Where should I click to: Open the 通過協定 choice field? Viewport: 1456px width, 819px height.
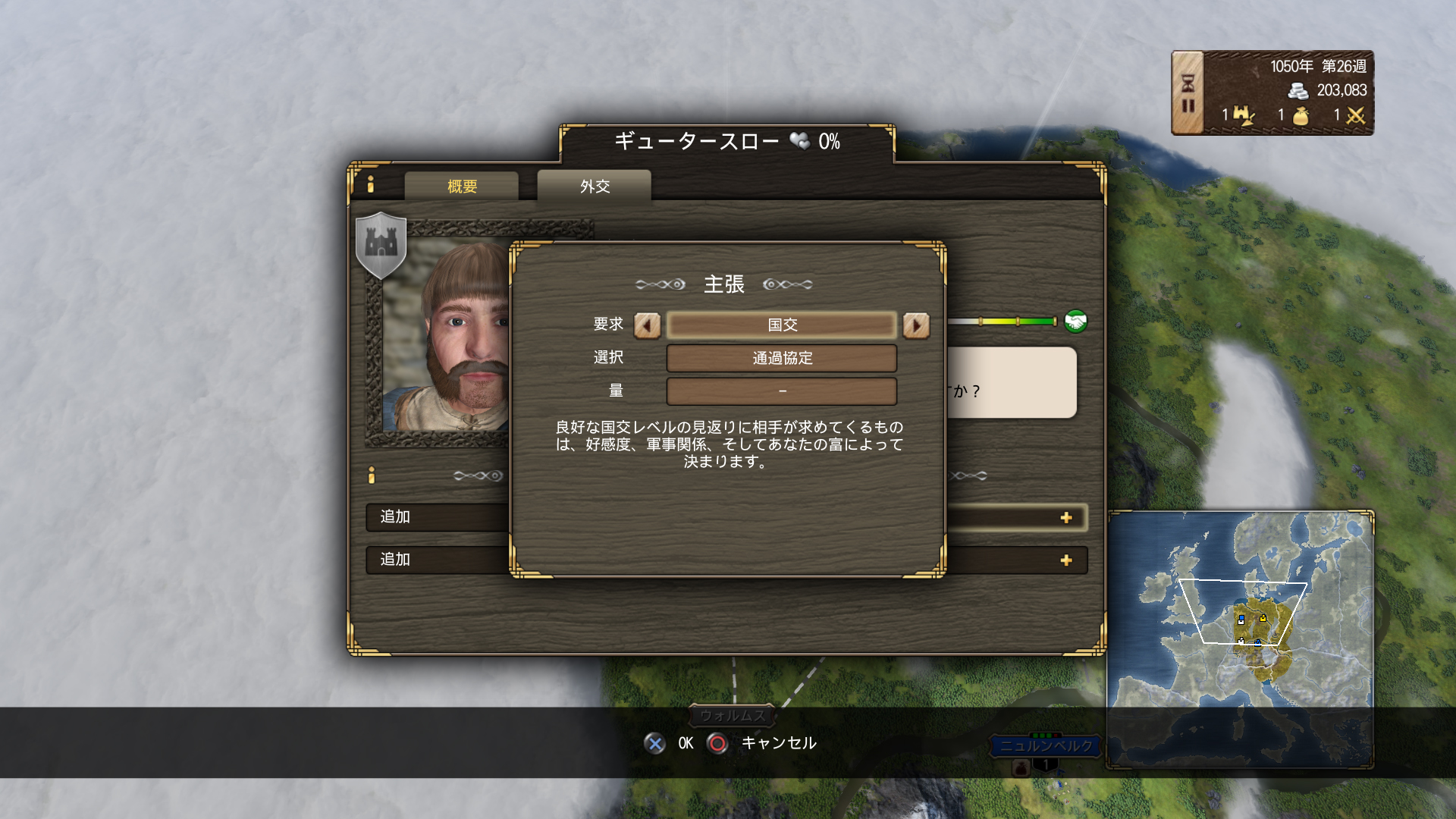click(x=782, y=358)
